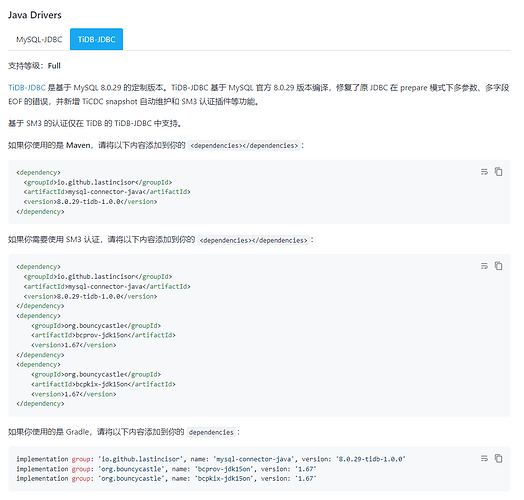This screenshot has height=500, width=524.
Task: Switch to the MySQL-JDBC tab
Action: (x=39, y=39)
